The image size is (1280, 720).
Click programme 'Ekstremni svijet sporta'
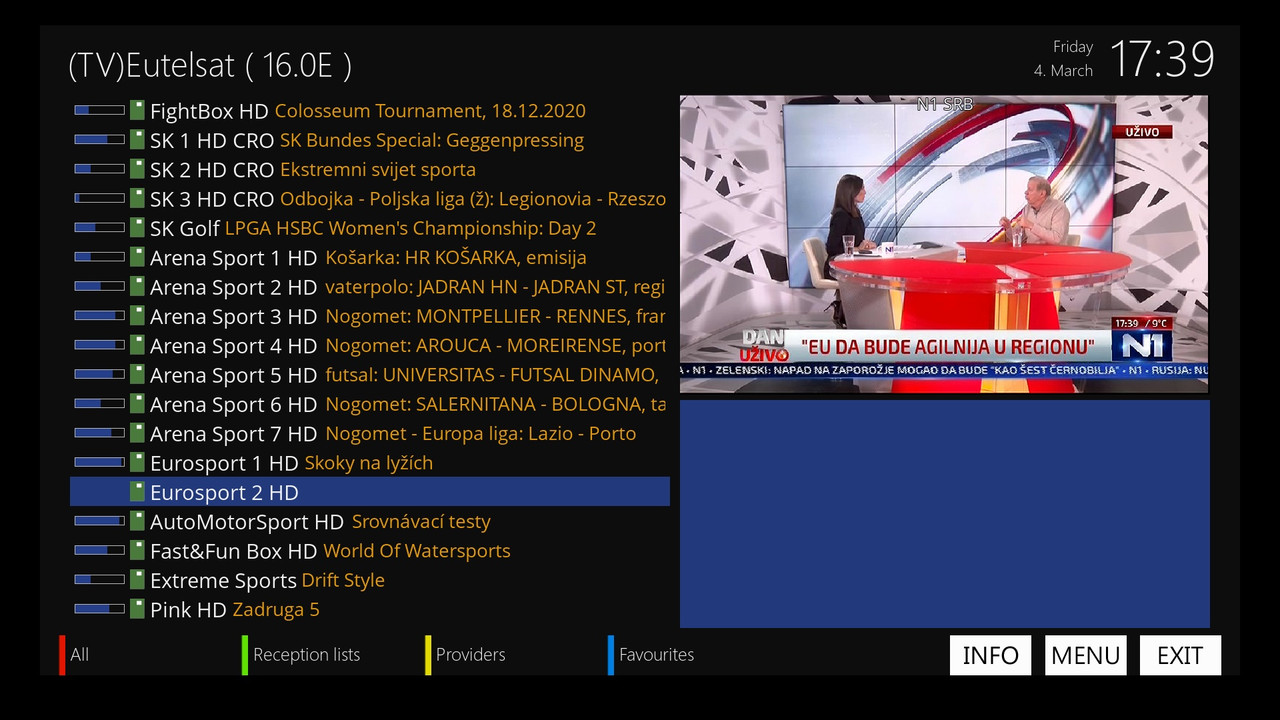(378, 170)
